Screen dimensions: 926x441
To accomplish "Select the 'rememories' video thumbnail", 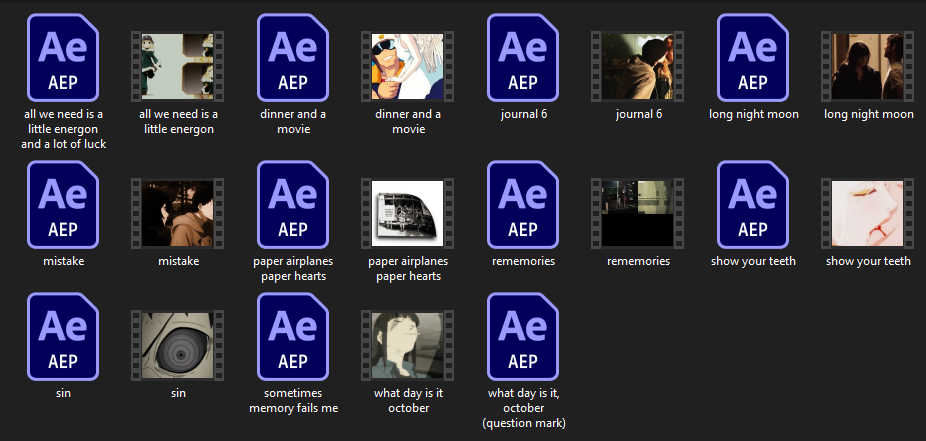I will pos(638,213).
